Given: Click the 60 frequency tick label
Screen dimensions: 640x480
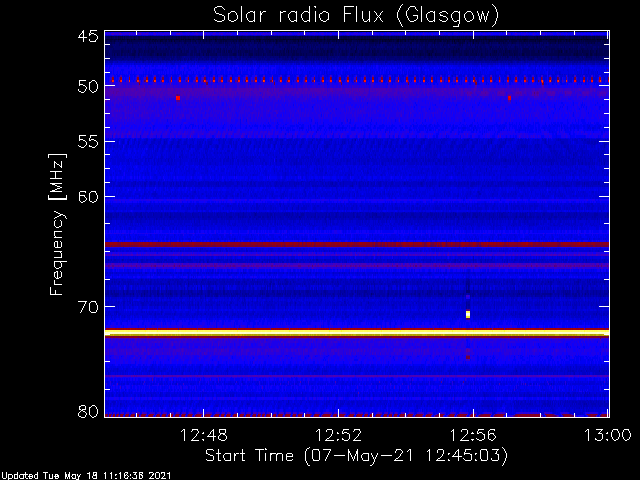Looking at the screenshot, I should tap(88, 197).
